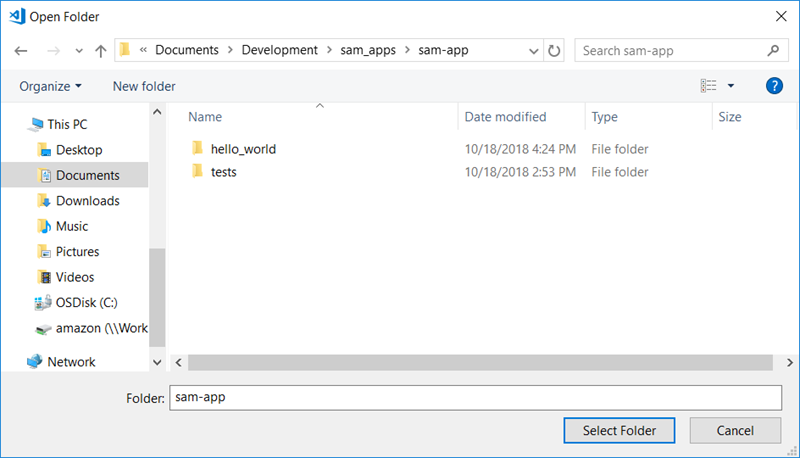
Task: Click the Folder name text field
Action: 475,397
